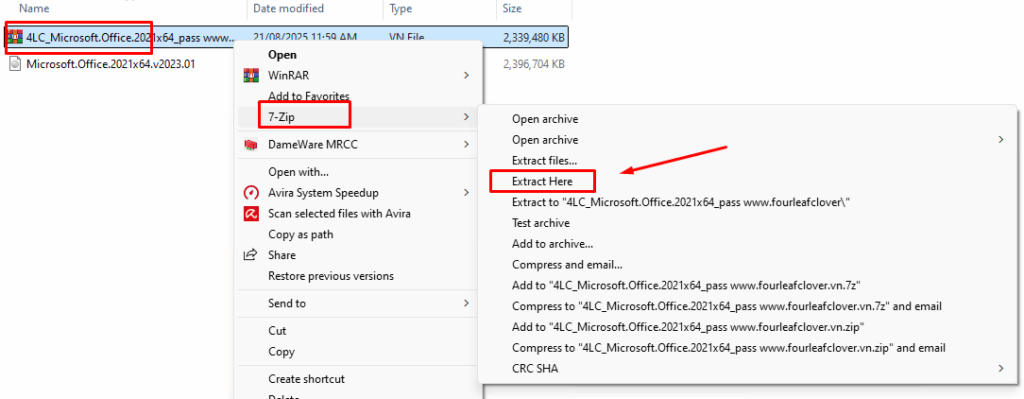This screenshot has height=399, width=1024.
Task: Expand the CRC SHA submenu arrow
Action: coord(1002,368)
